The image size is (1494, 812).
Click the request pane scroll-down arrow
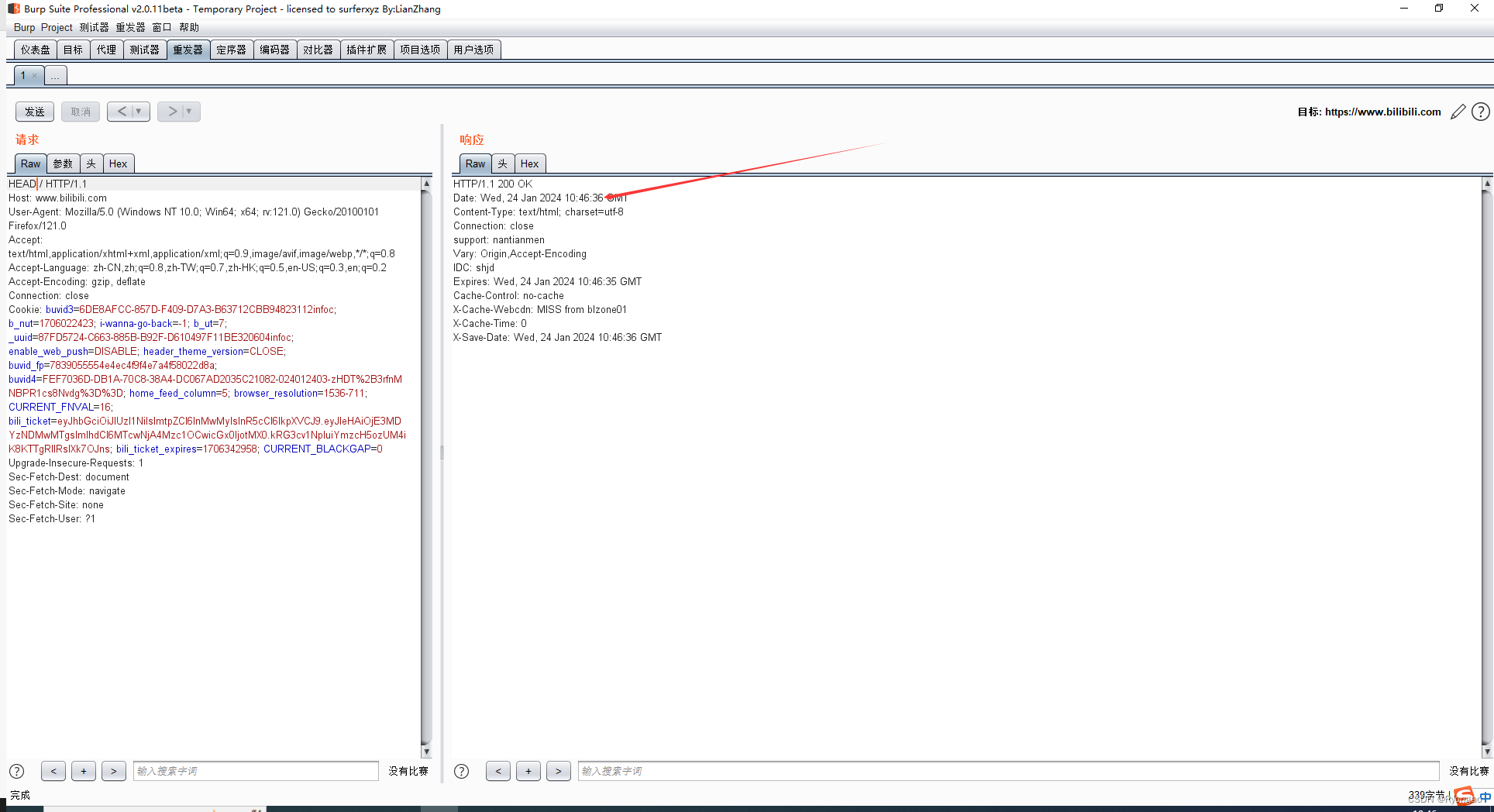[x=426, y=752]
